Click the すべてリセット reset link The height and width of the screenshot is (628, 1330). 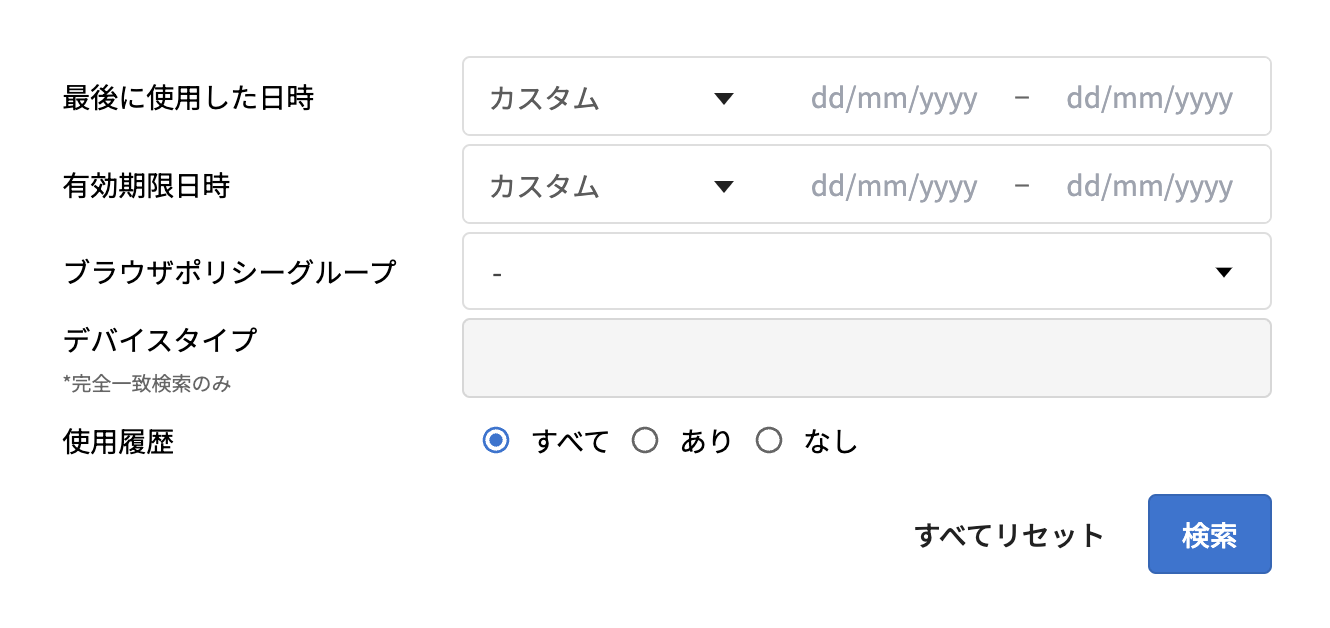(1009, 534)
